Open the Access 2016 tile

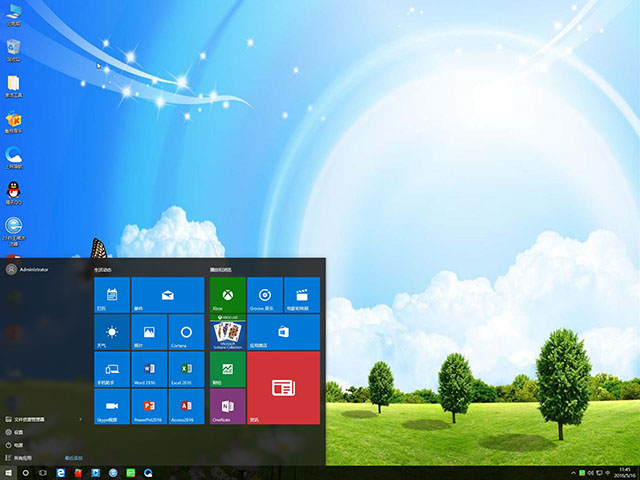(186, 407)
